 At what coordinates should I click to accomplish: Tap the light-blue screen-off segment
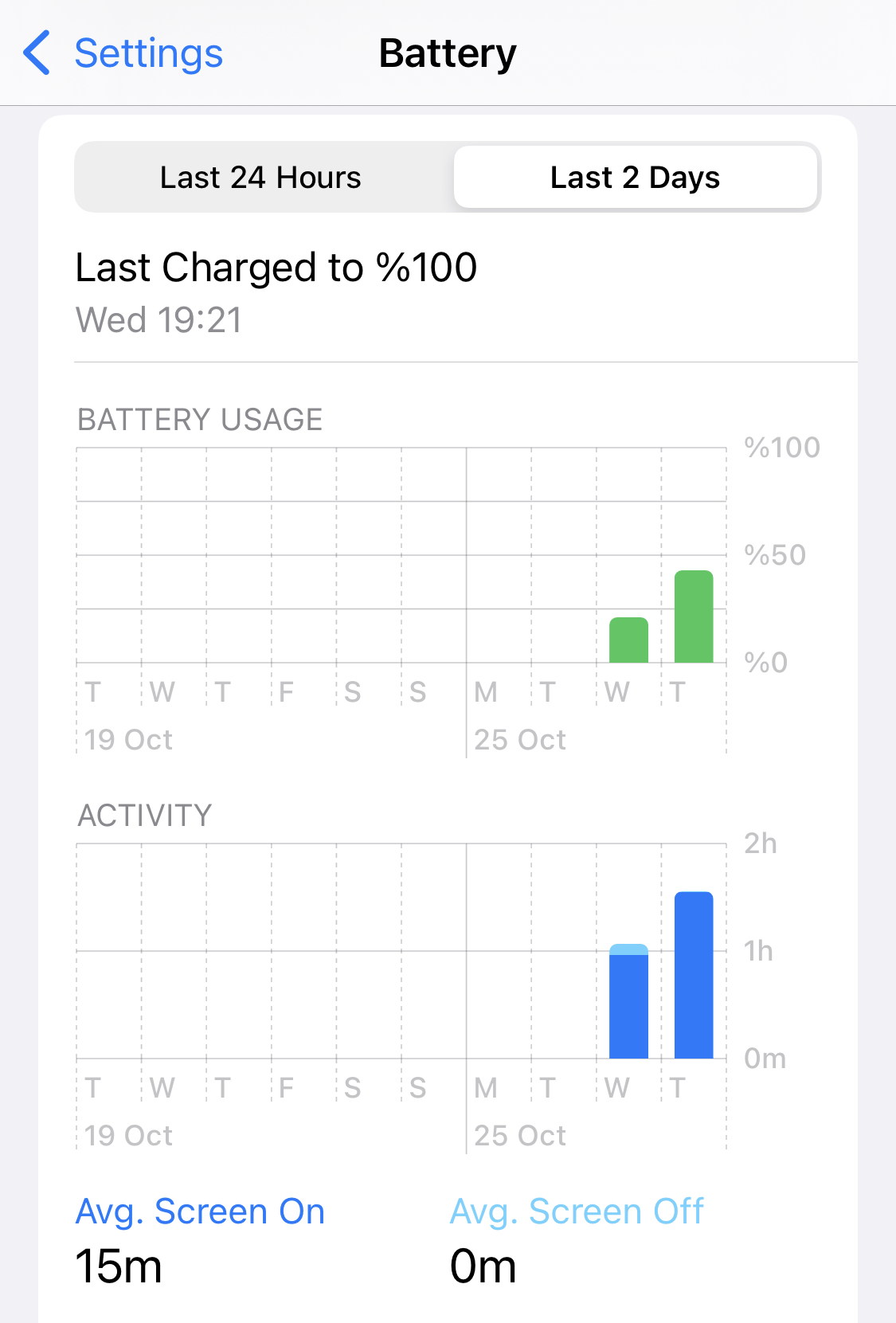click(x=628, y=949)
